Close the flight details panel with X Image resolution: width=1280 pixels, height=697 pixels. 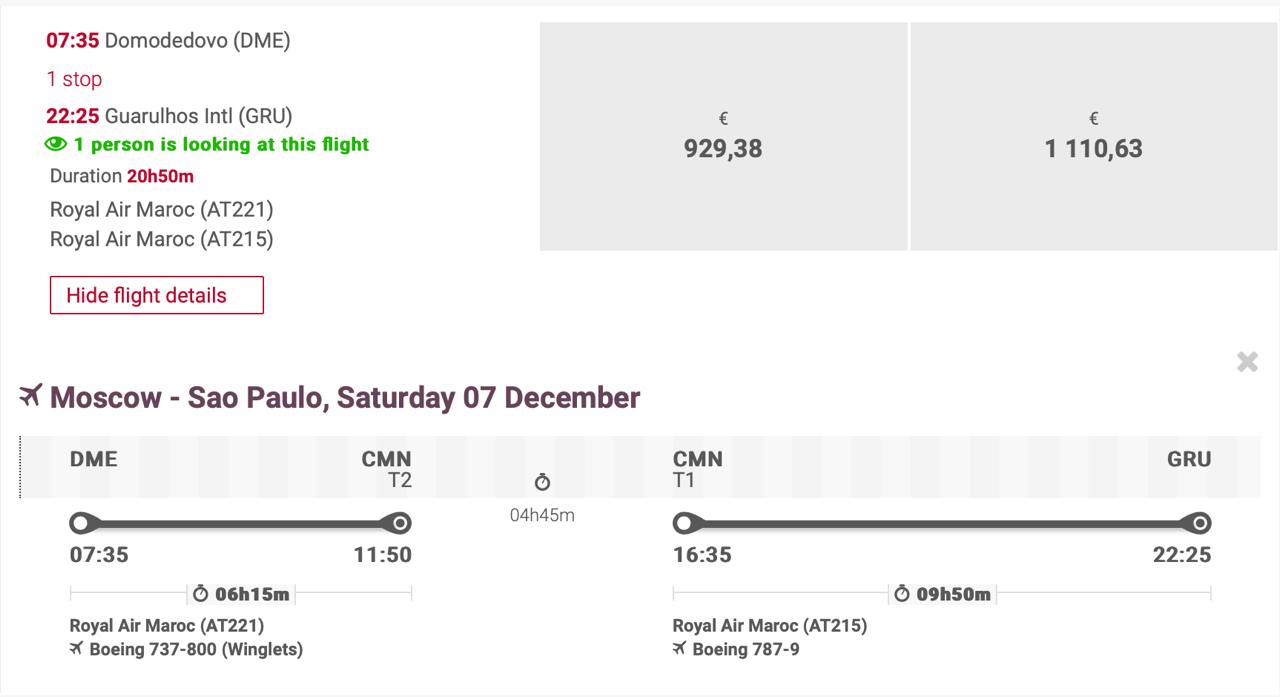(x=1246, y=362)
